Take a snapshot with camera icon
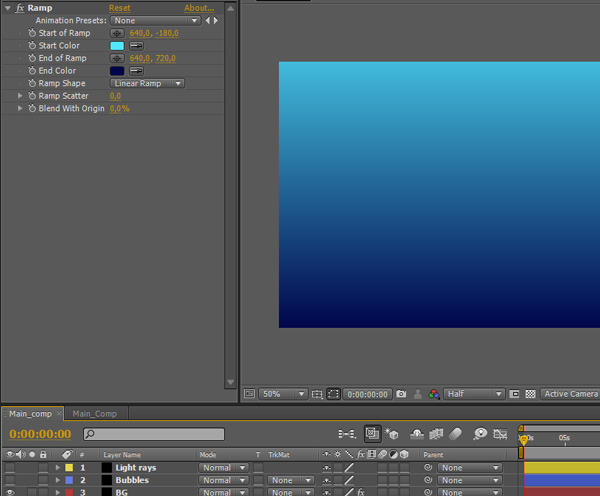This screenshot has width=600, height=496. tap(401, 394)
